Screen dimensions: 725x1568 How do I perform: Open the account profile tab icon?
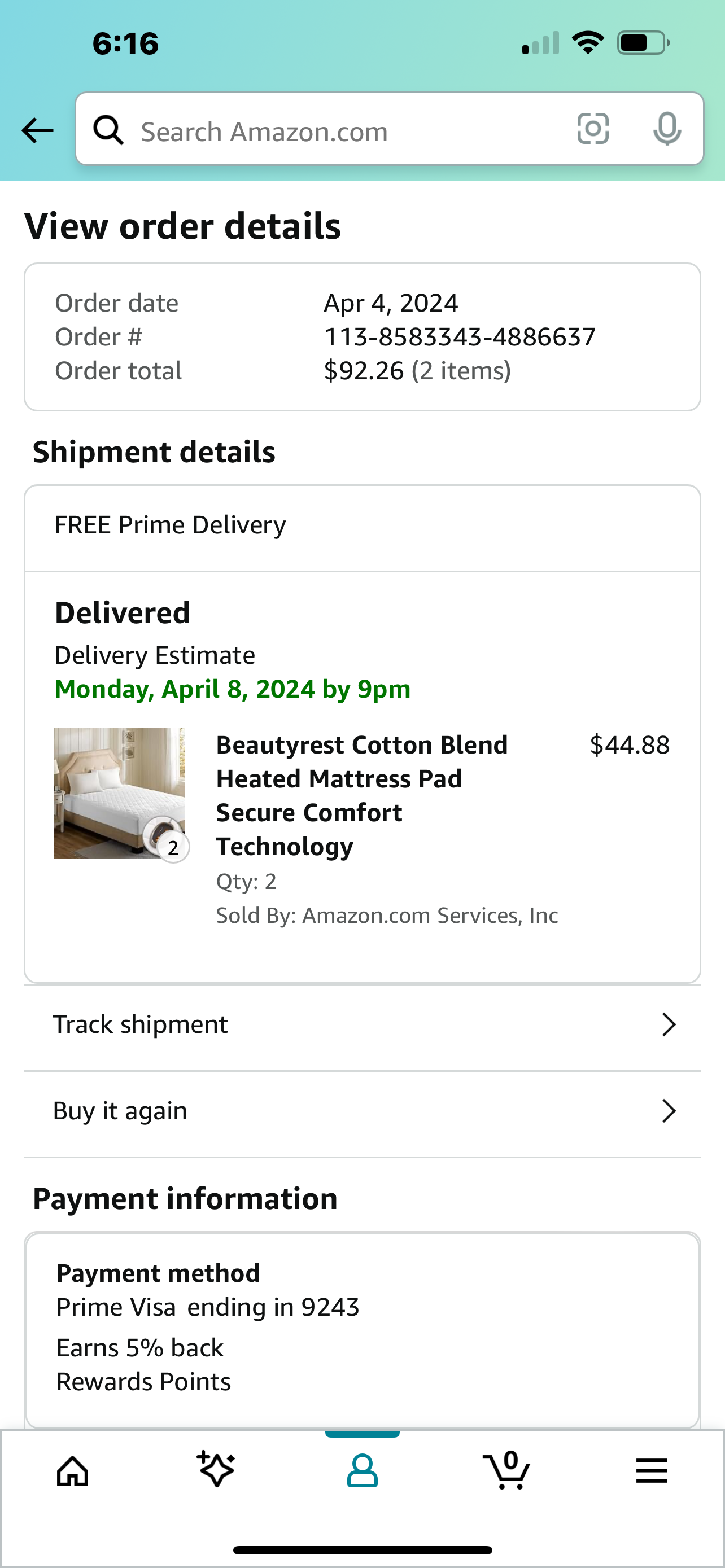(x=362, y=1471)
